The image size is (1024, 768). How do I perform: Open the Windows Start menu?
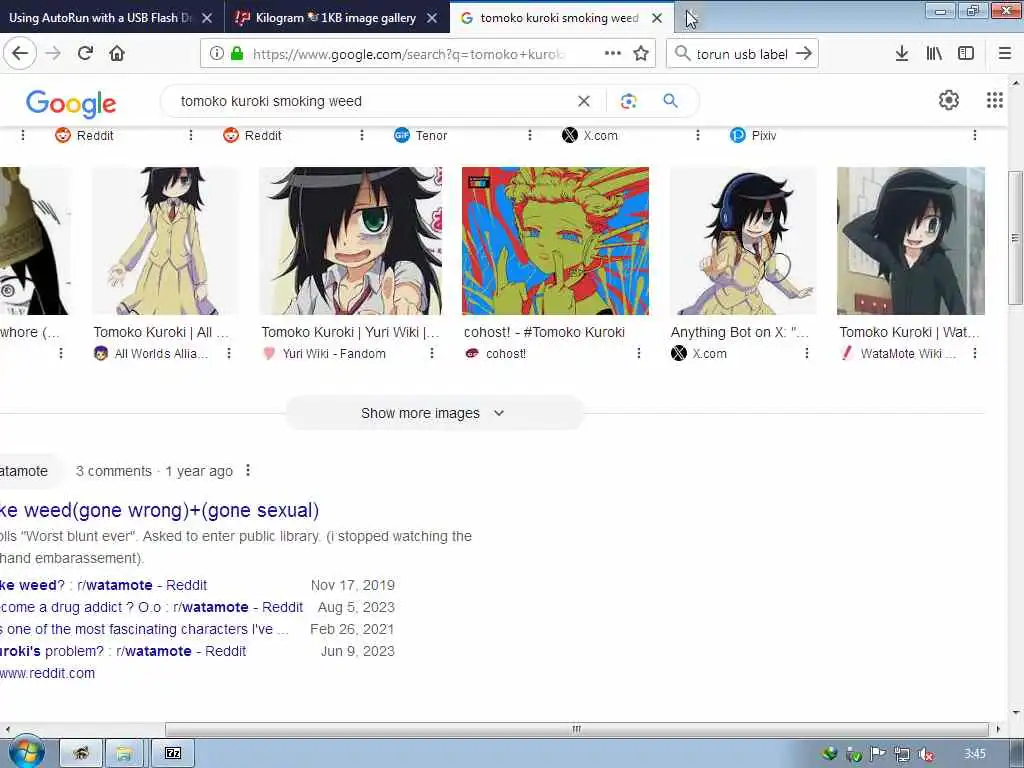pyautogui.click(x=25, y=753)
